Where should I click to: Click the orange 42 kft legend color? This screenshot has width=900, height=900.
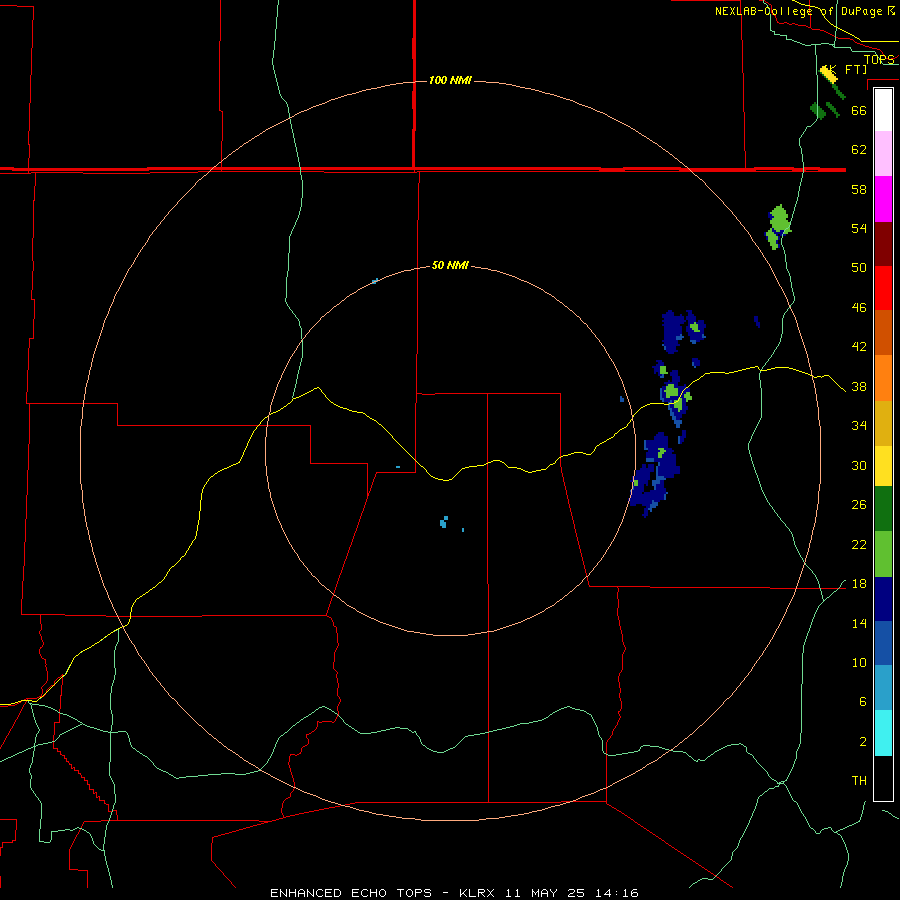click(883, 378)
